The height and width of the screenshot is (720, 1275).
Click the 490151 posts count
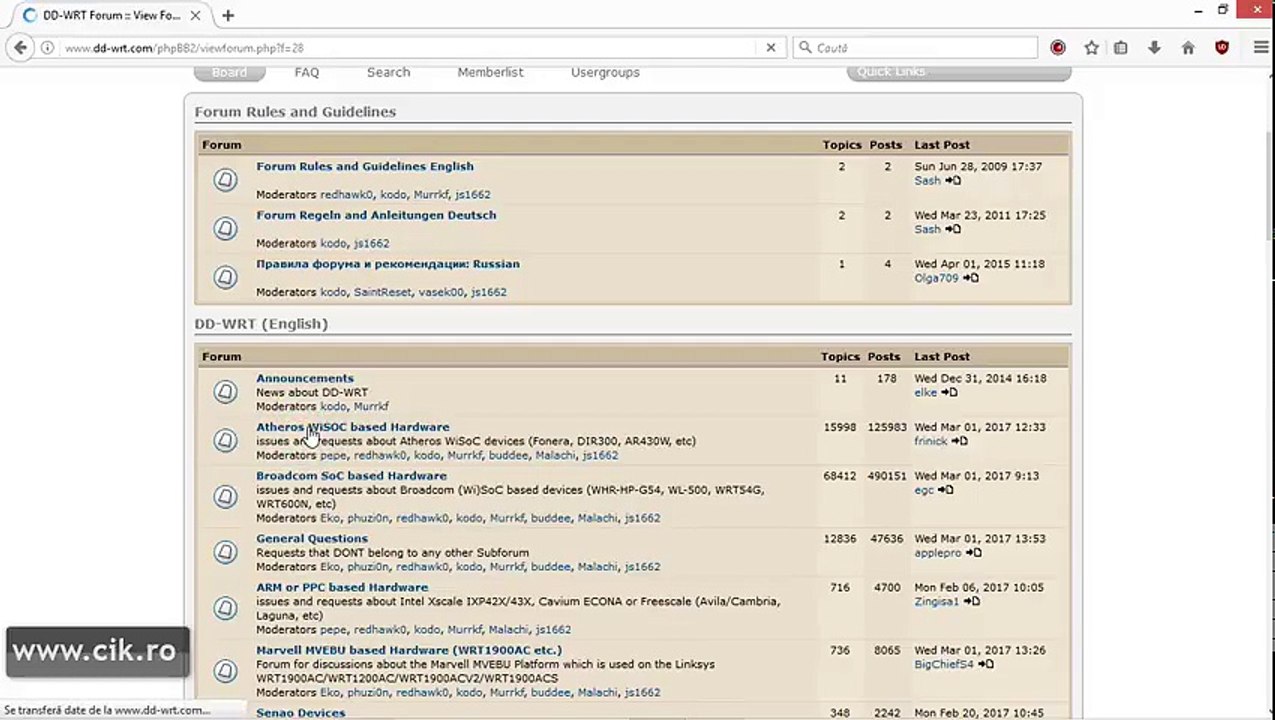[x=886, y=476]
